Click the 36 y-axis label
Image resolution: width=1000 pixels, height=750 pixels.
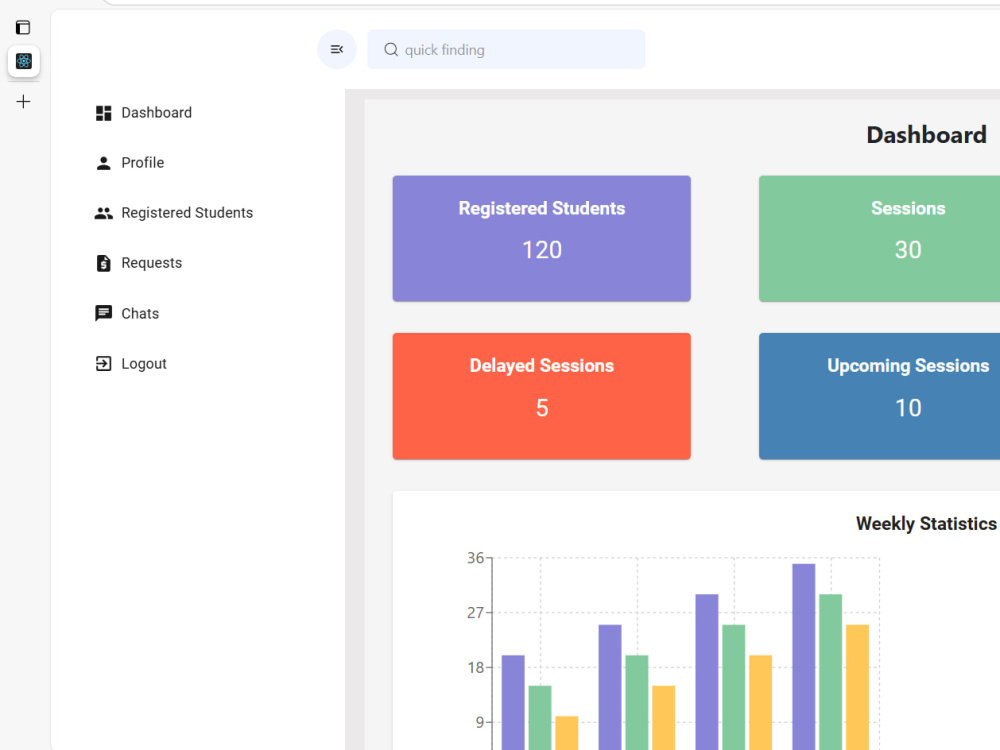coord(475,558)
